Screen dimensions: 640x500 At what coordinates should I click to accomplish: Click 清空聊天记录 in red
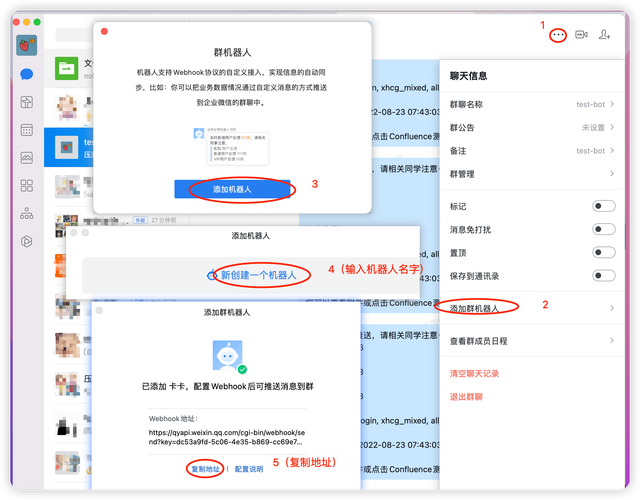click(x=474, y=373)
